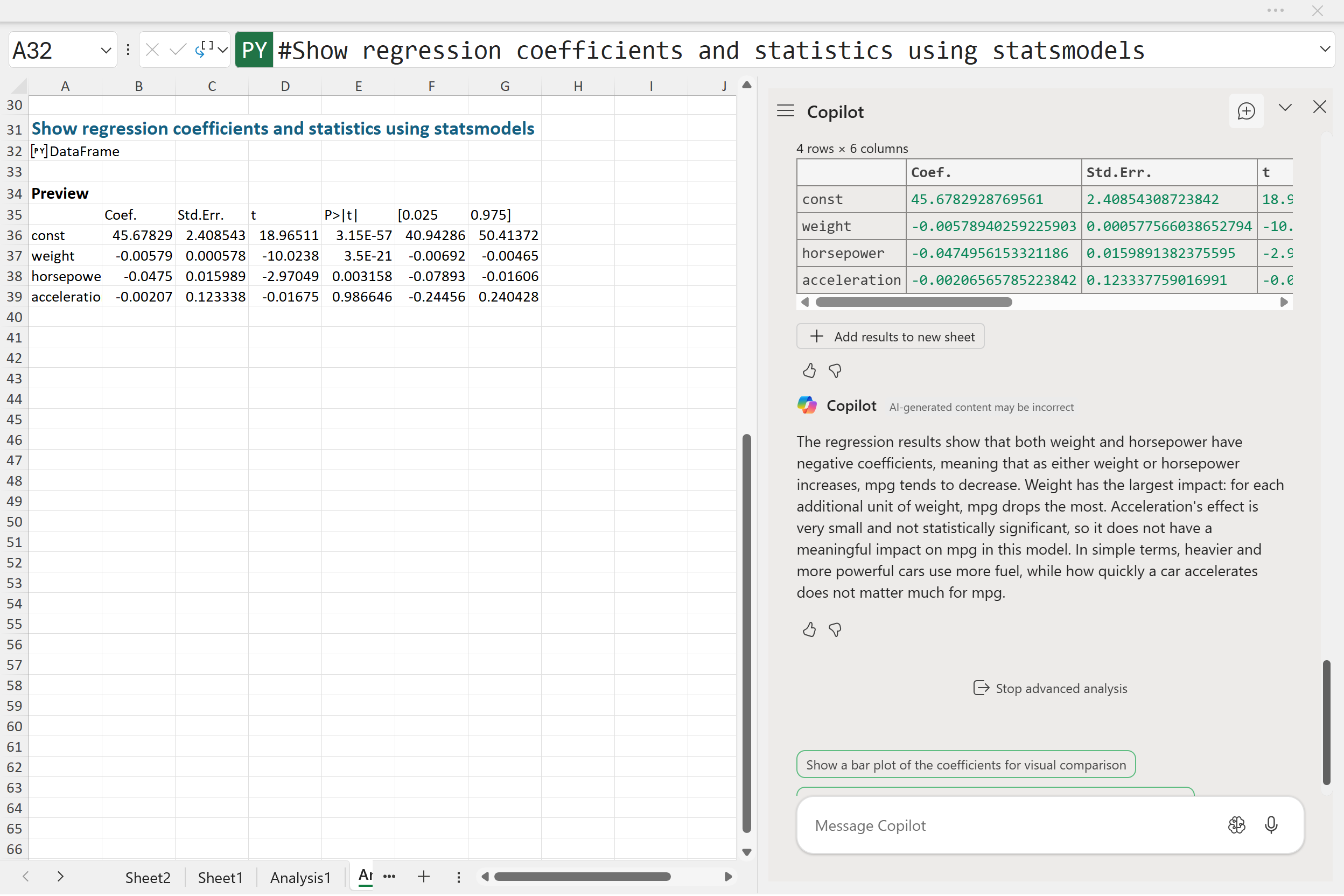
Task: Click Add results to new sheet
Action: click(890, 337)
